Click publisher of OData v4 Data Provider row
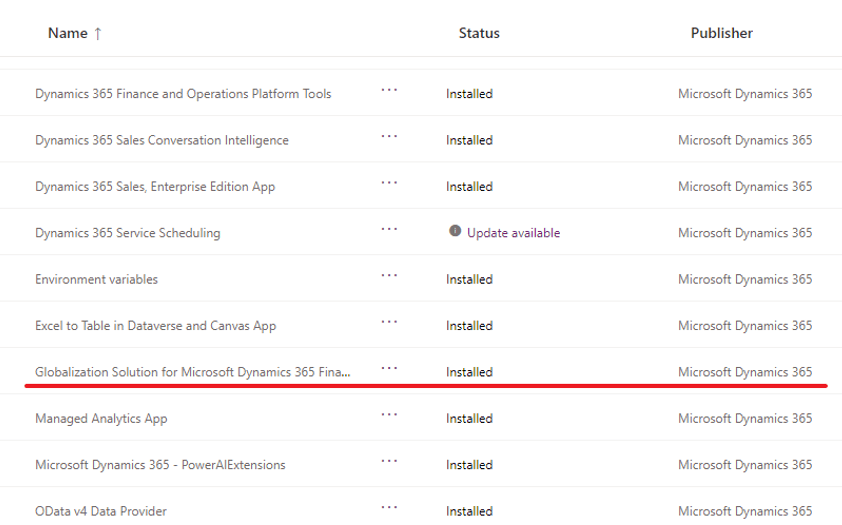The height and width of the screenshot is (525, 842). click(x=745, y=511)
